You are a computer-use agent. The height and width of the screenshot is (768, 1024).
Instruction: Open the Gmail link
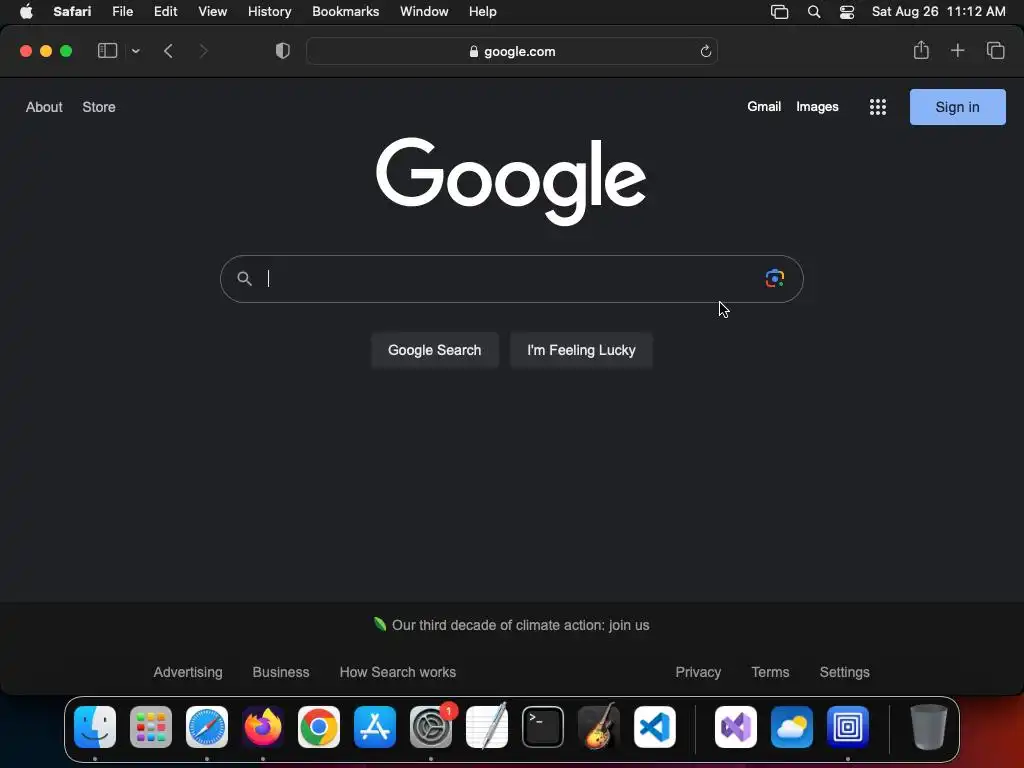tap(764, 106)
